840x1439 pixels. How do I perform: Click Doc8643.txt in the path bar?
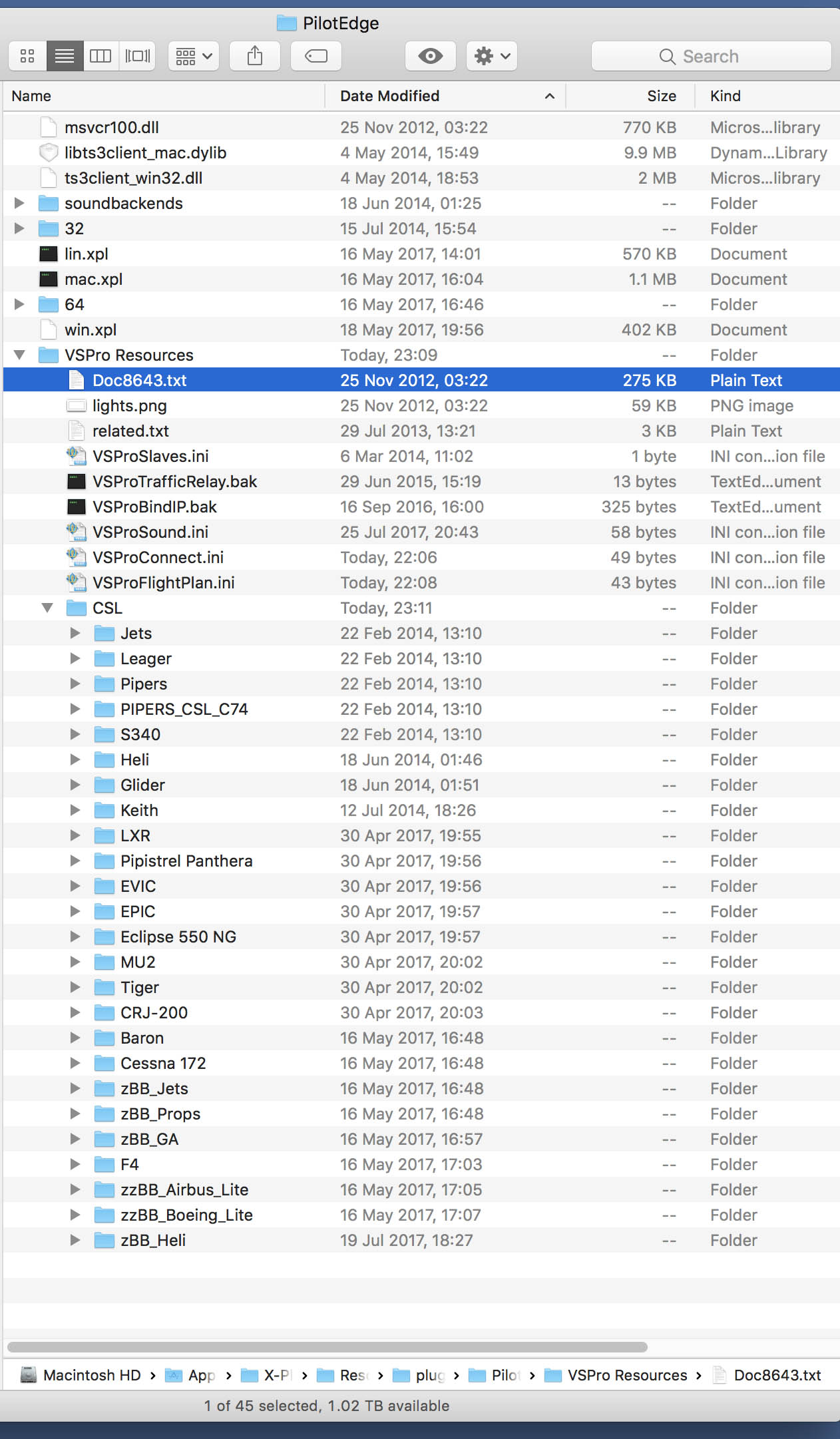pos(767,1375)
